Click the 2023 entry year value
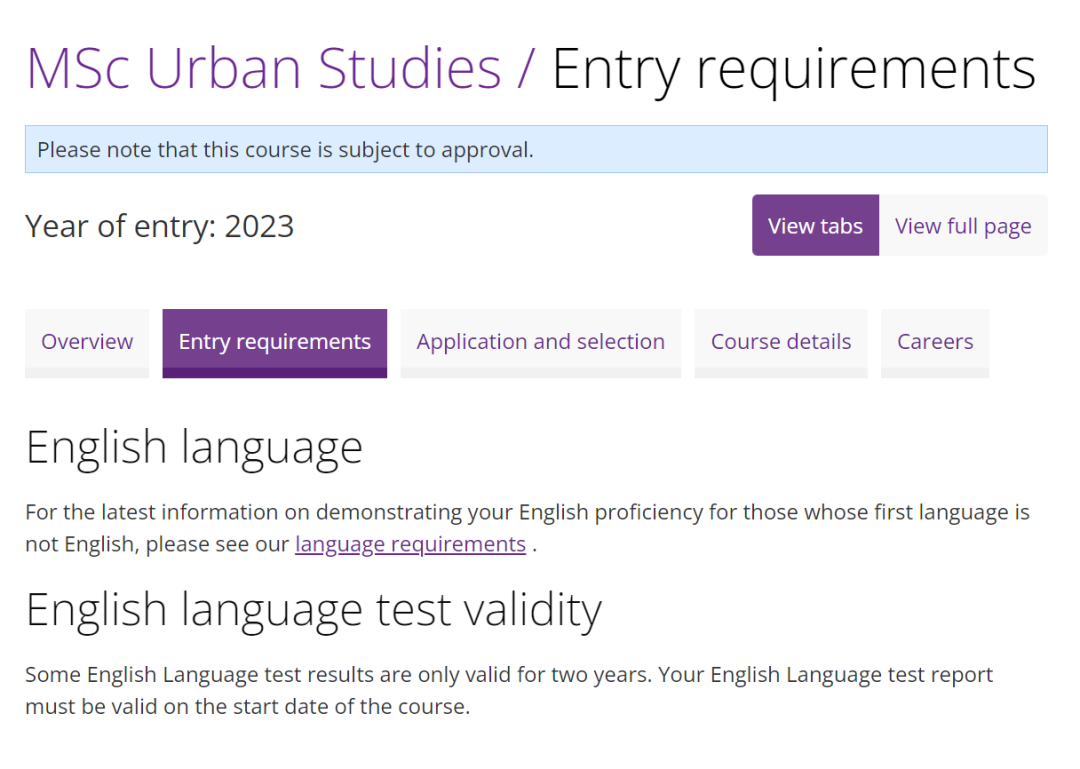This screenshot has height=769, width=1080. click(x=259, y=226)
